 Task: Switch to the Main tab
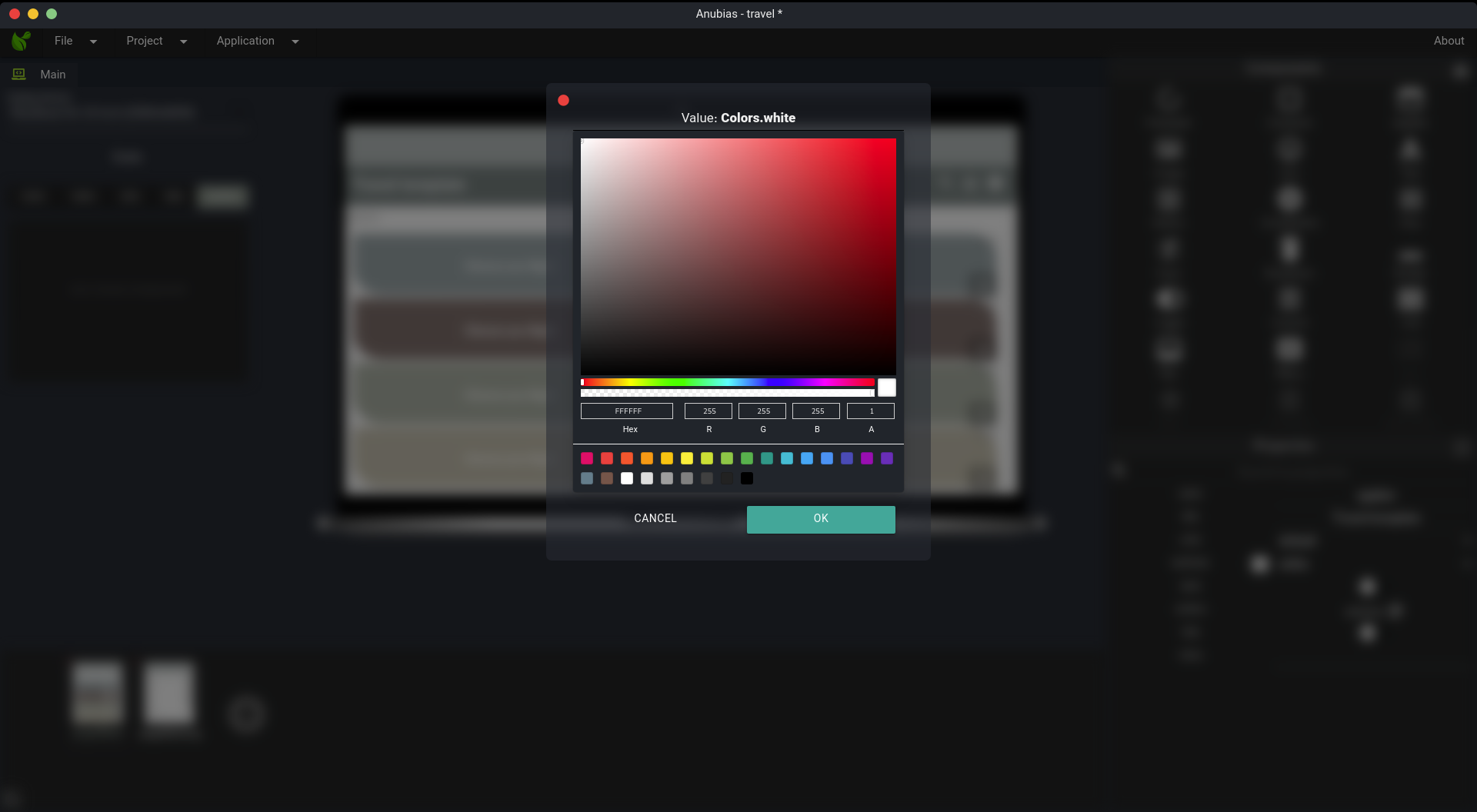pyautogui.click(x=52, y=75)
